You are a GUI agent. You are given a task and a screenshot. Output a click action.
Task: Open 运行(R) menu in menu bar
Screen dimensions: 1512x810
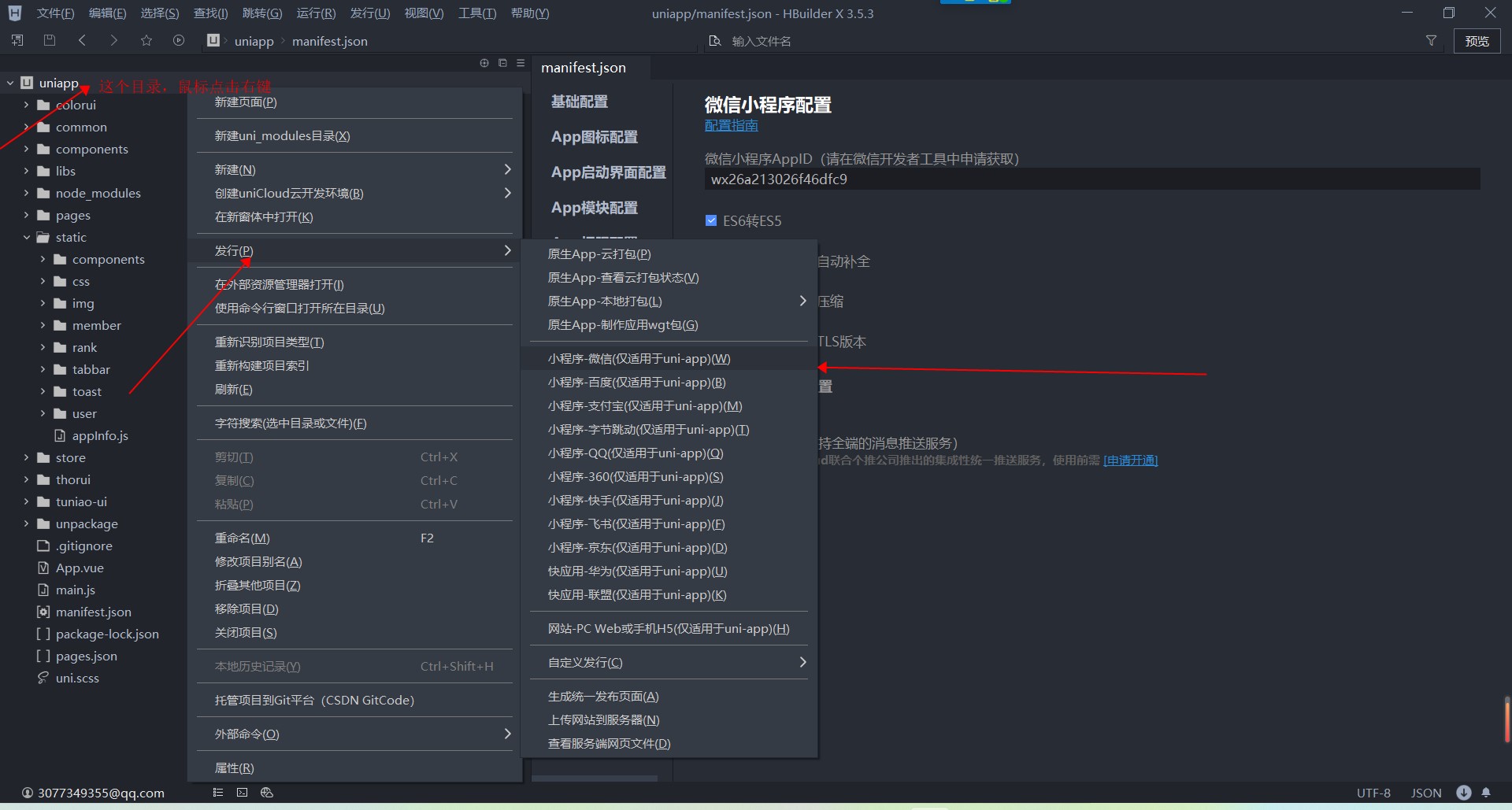(316, 13)
